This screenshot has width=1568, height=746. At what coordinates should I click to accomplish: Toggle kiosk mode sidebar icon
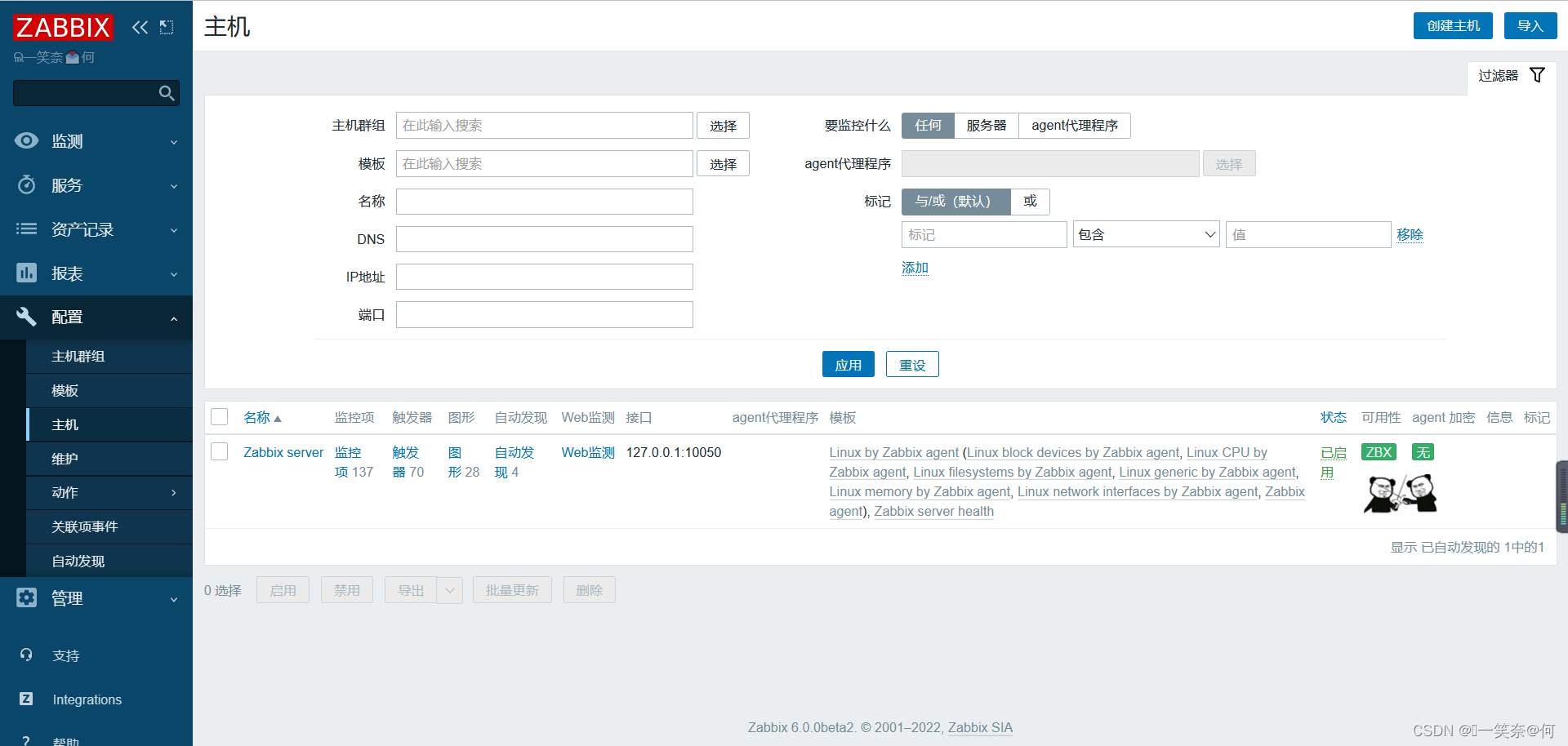(x=167, y=27)
